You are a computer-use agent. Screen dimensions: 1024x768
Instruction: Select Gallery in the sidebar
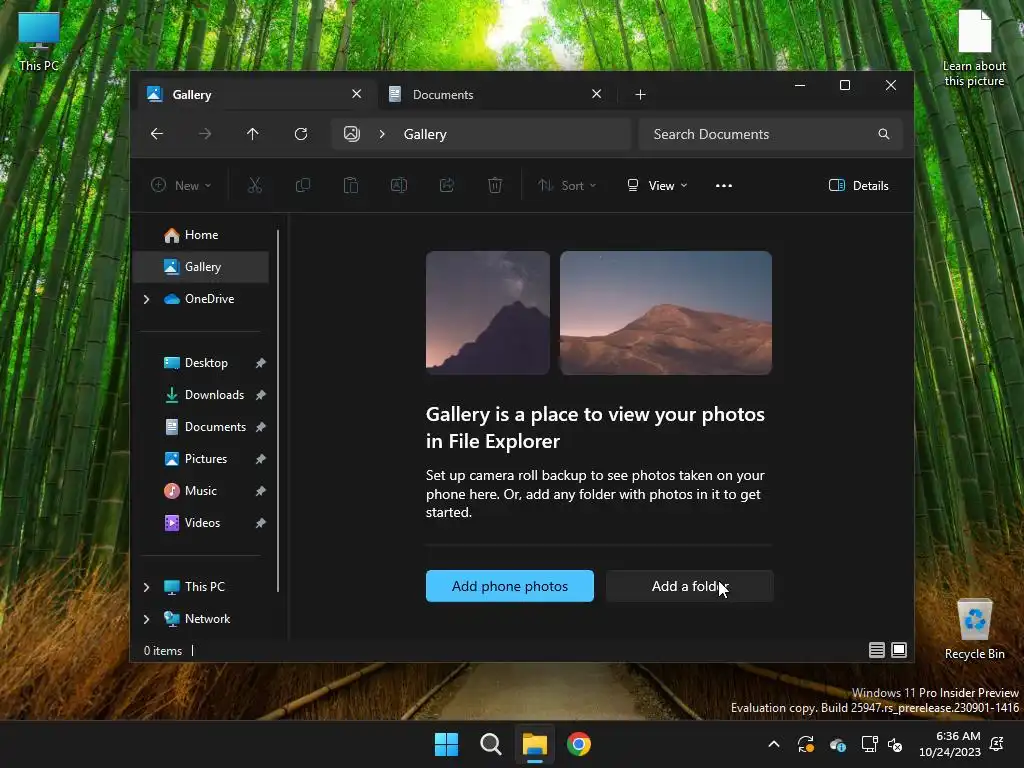click(201, 267)
